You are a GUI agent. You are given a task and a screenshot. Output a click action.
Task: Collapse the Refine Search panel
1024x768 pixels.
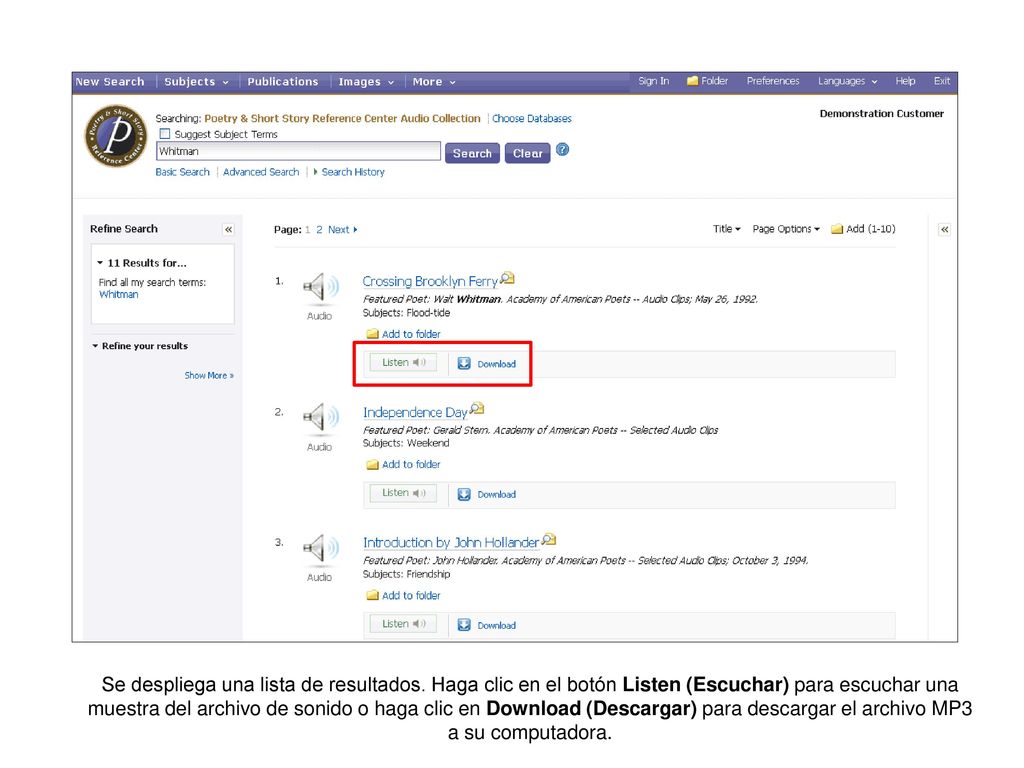228,229
